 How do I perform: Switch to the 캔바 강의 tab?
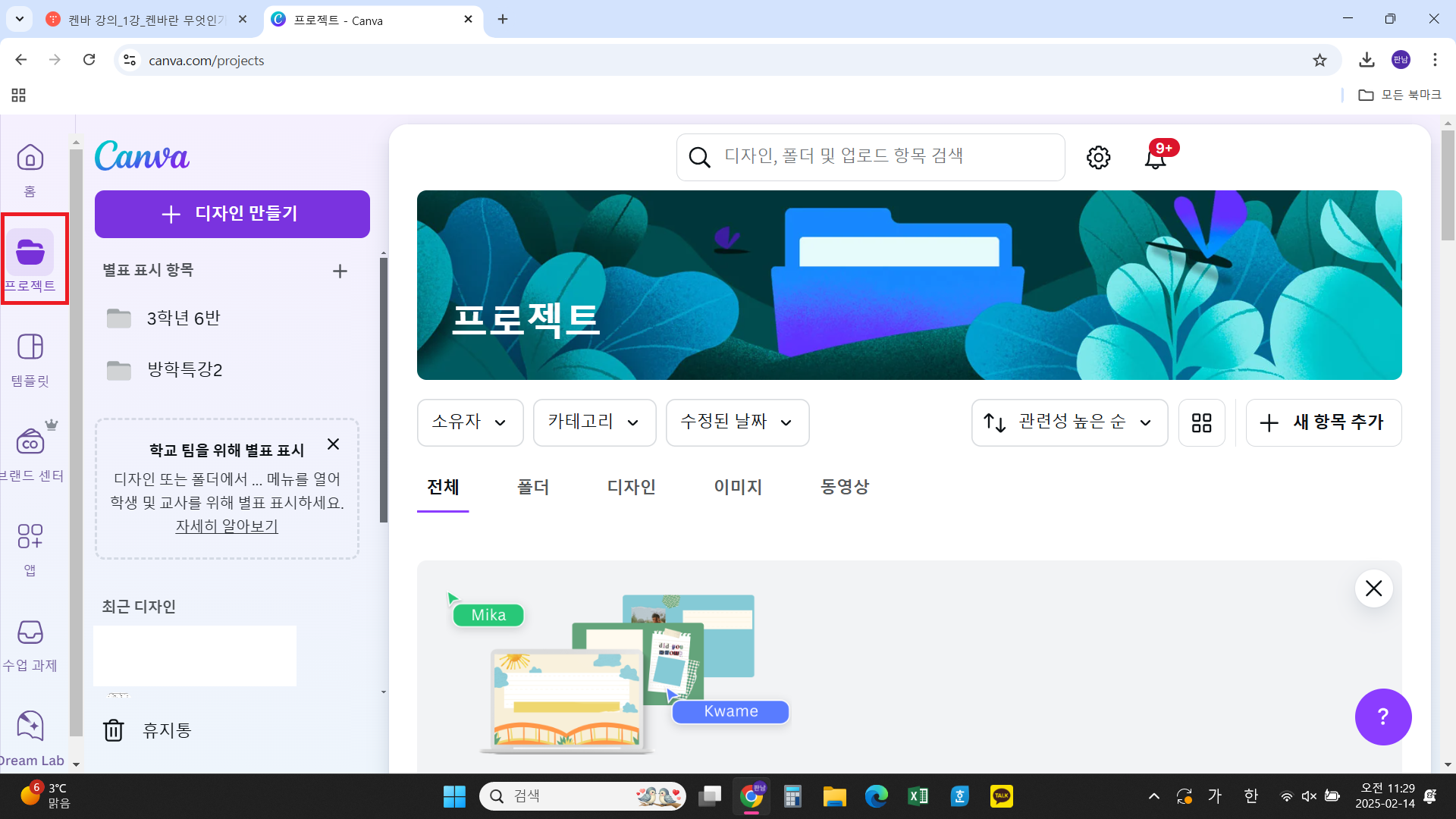[x=147, y=20]
